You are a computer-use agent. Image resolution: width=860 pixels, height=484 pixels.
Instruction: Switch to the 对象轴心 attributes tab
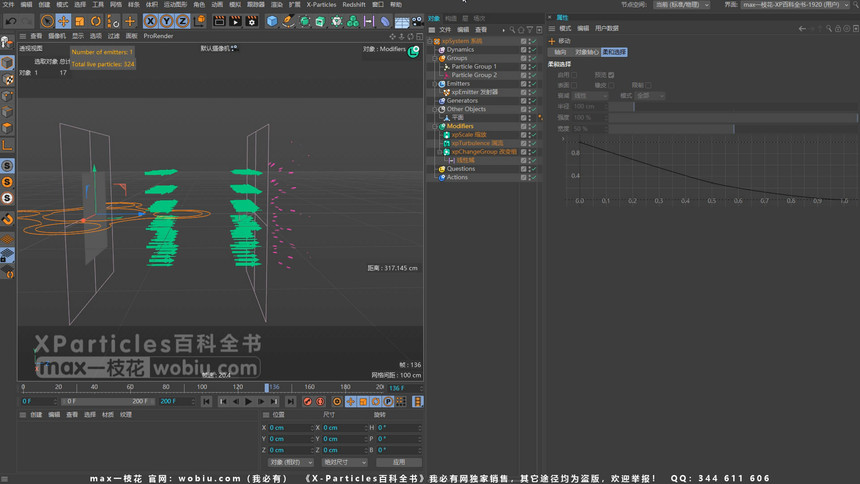(x=586, y=52)
